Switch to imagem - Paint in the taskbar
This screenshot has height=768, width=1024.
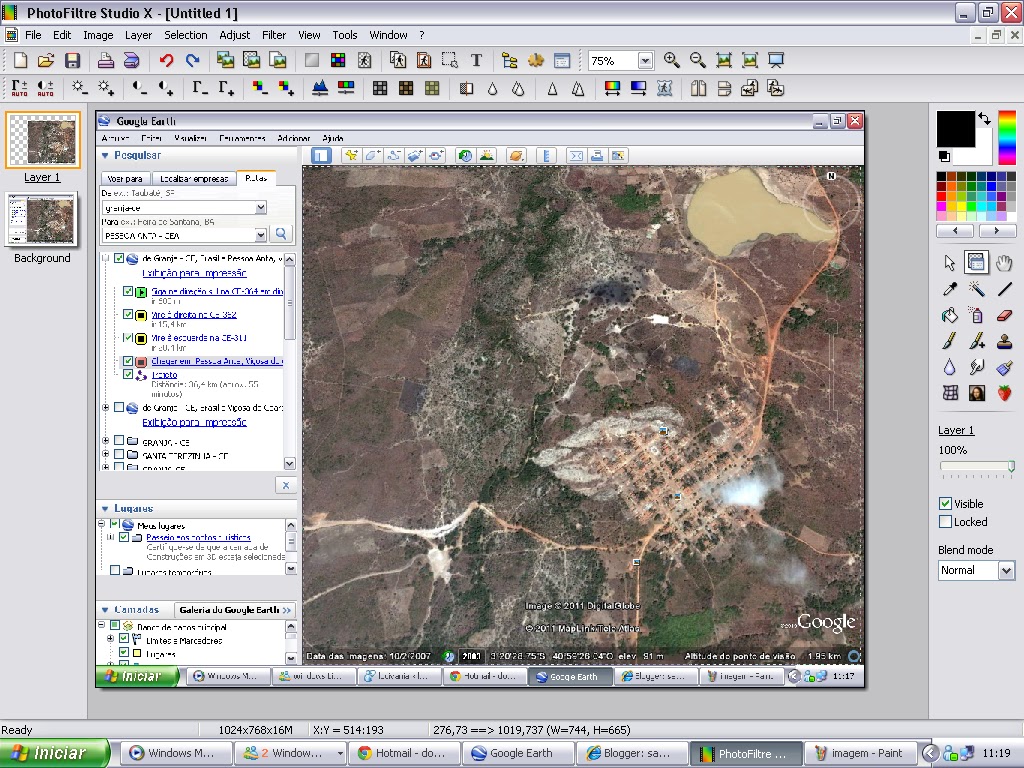[861, 753]
